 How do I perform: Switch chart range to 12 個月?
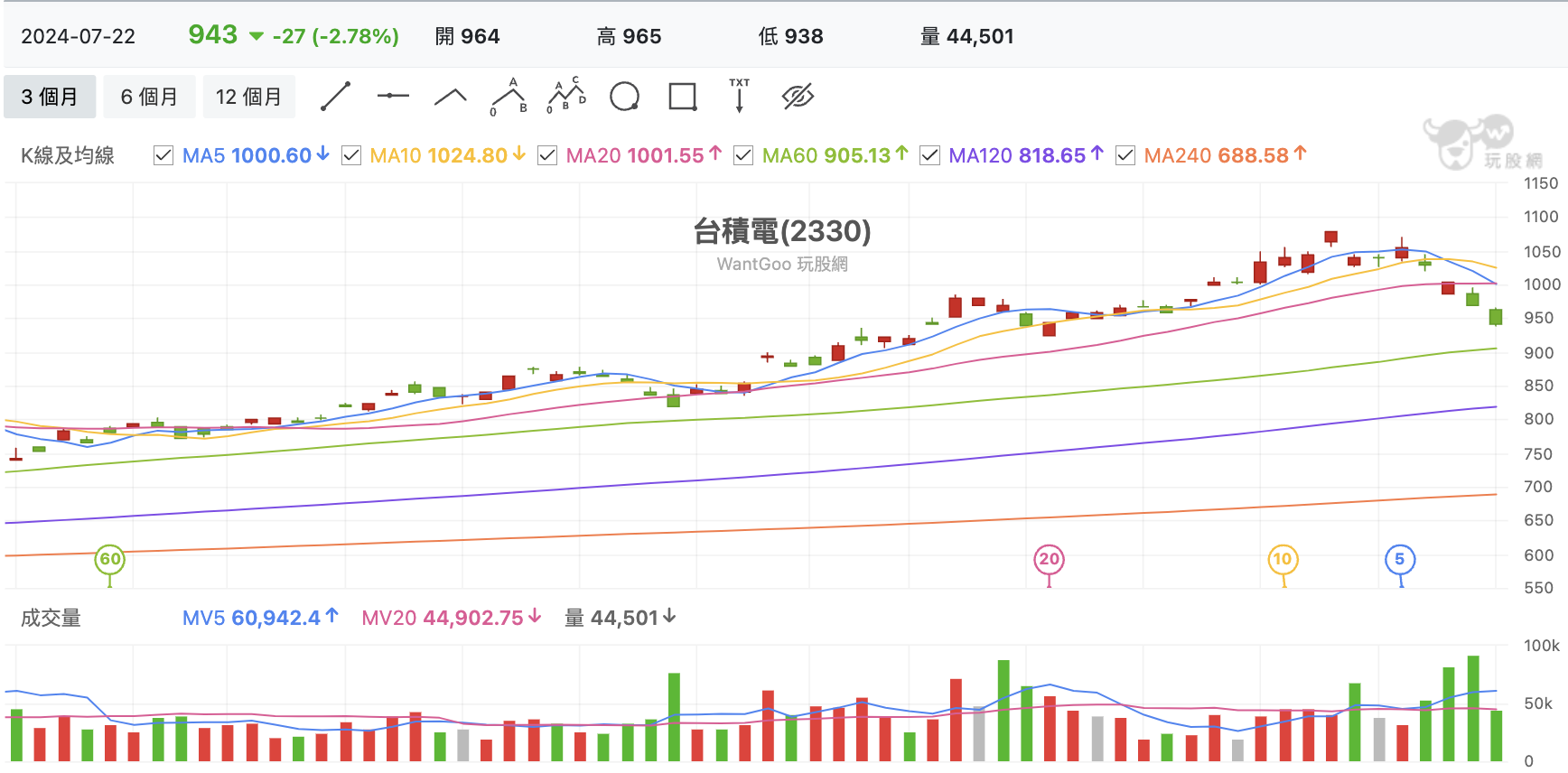pyautogui.click(x=248, y=97)
